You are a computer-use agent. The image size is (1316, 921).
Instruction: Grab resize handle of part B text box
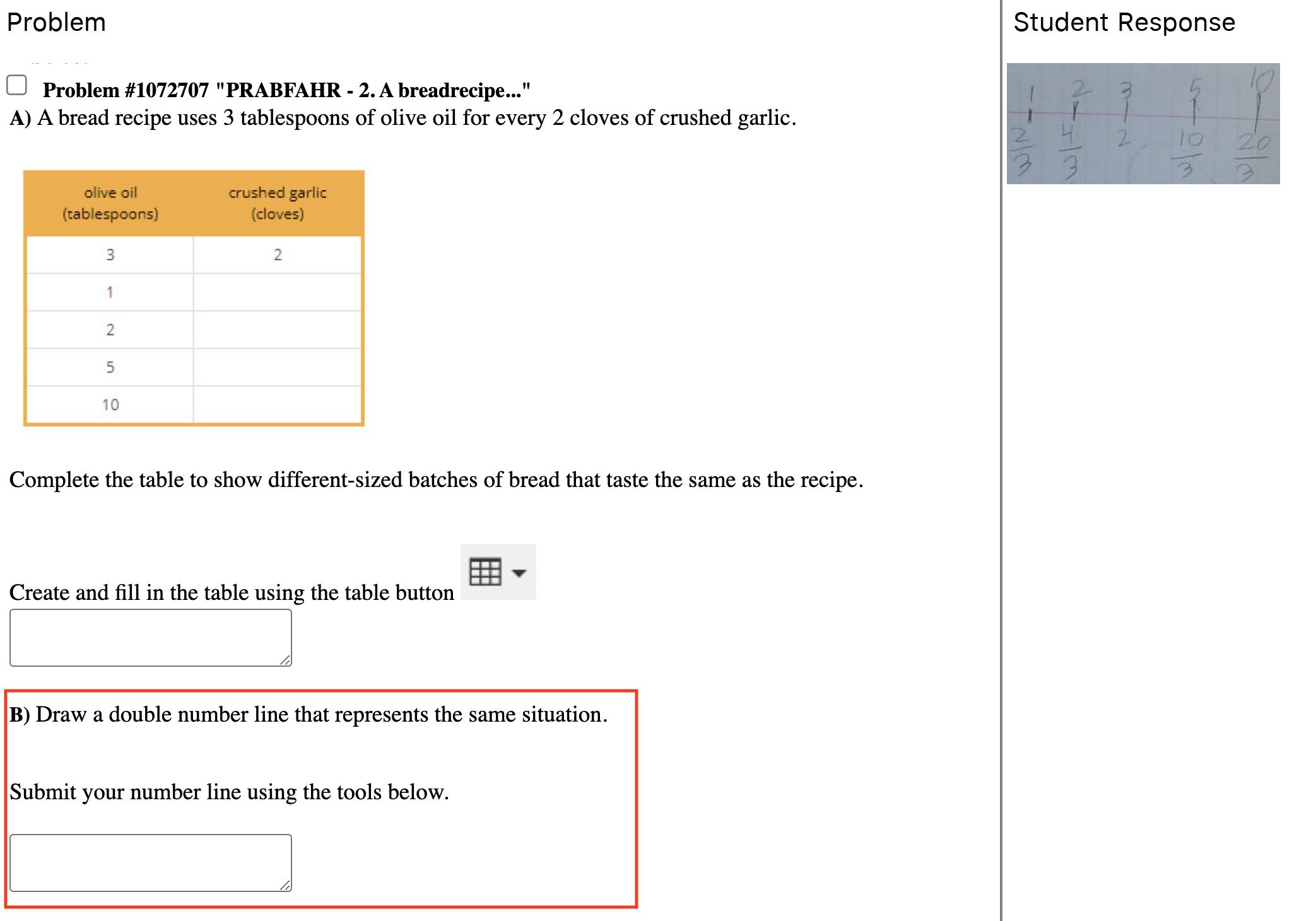click(286, 886)
